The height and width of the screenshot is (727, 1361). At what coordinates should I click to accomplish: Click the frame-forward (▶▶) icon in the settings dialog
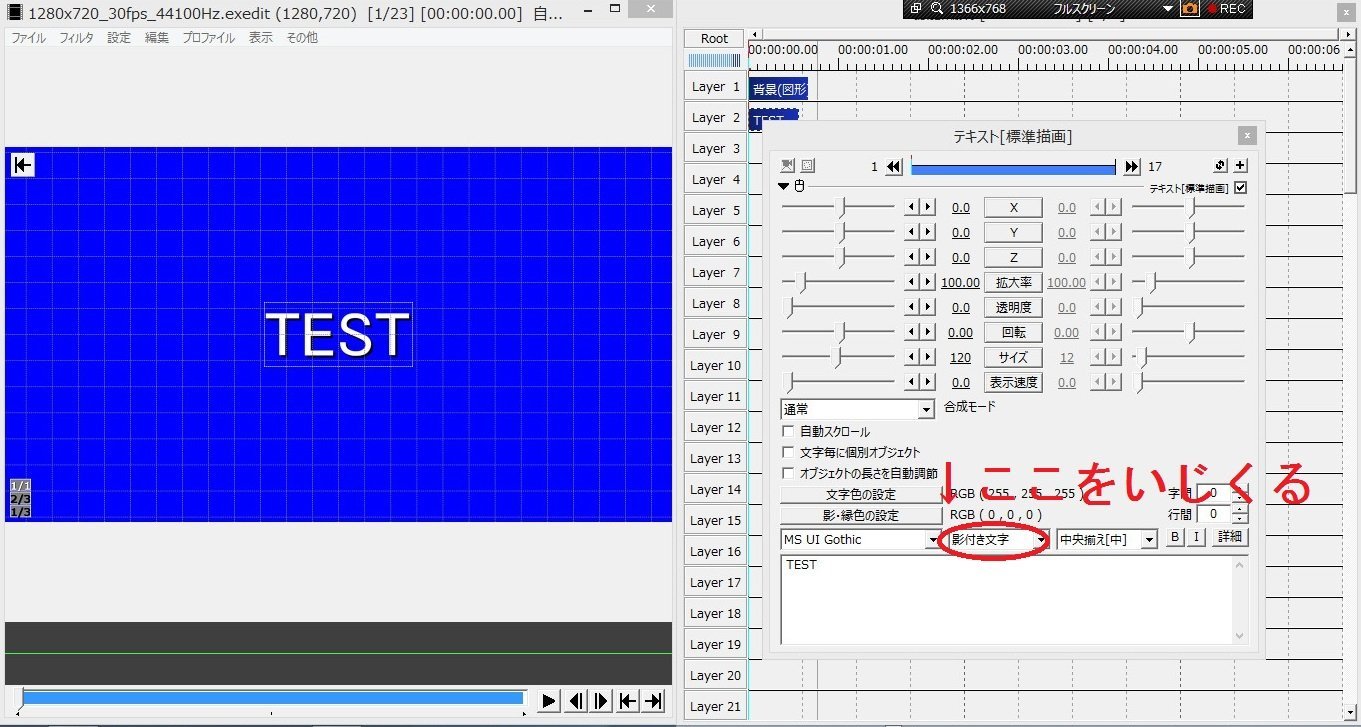pos(1131,166)
